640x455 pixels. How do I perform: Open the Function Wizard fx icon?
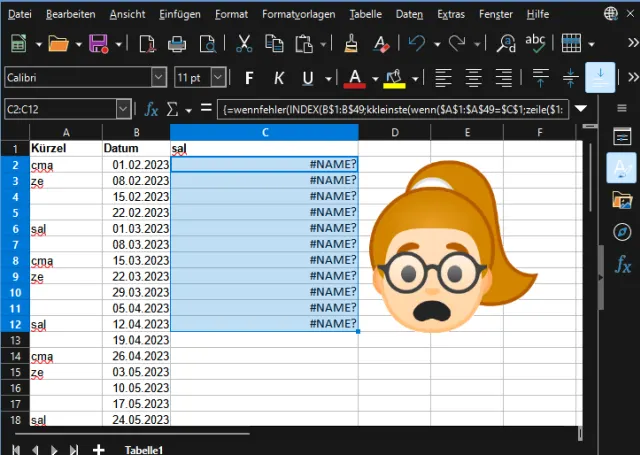152,108
